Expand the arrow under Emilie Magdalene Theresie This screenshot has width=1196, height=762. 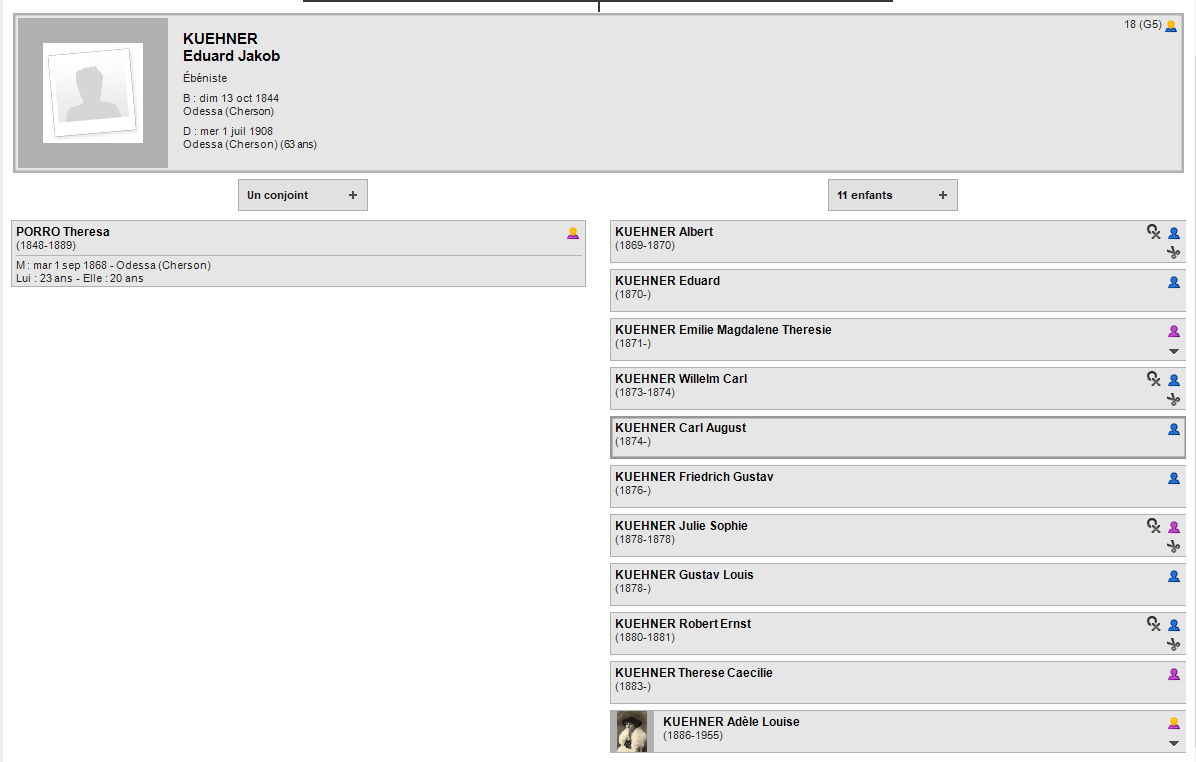(x=1174, y=351)
